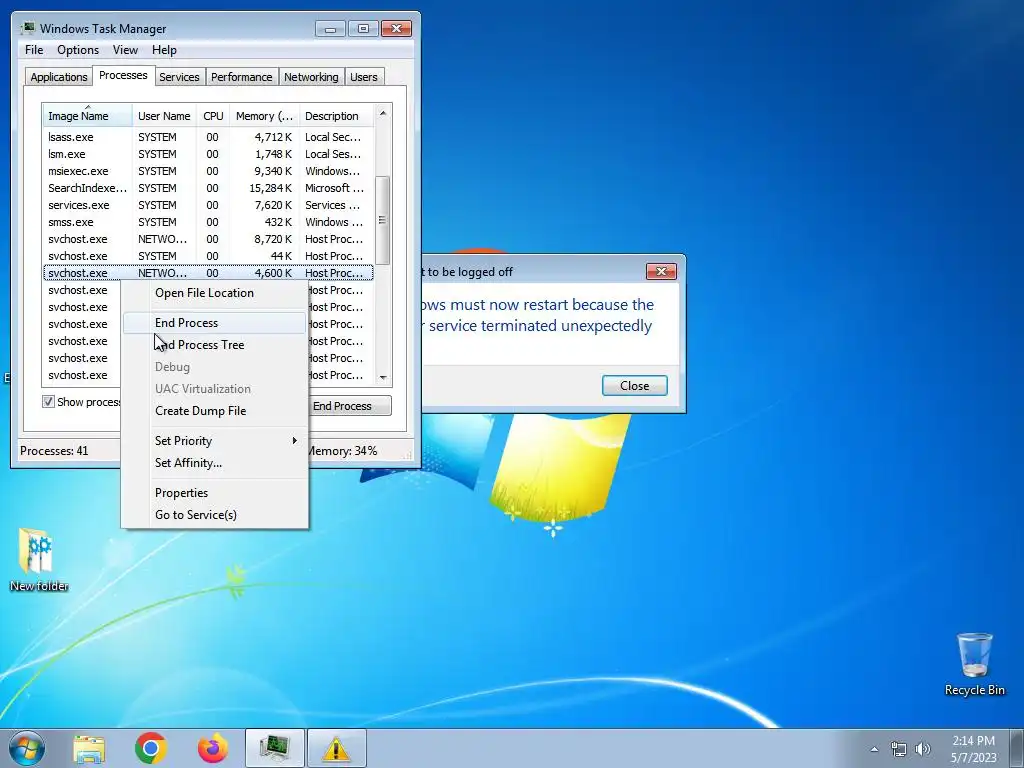The width and height of the screenshot is (1024, 768).
Task: Choose End Process in context menu
Action: 214,323
